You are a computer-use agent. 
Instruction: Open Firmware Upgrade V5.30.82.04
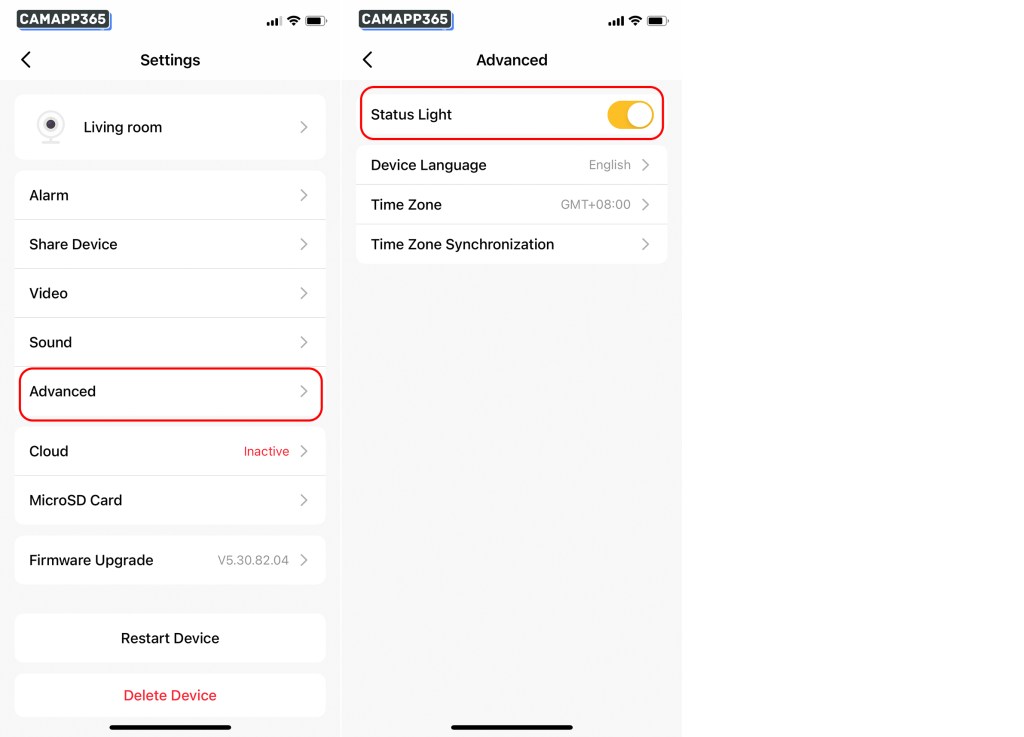[x=170, y=560]
